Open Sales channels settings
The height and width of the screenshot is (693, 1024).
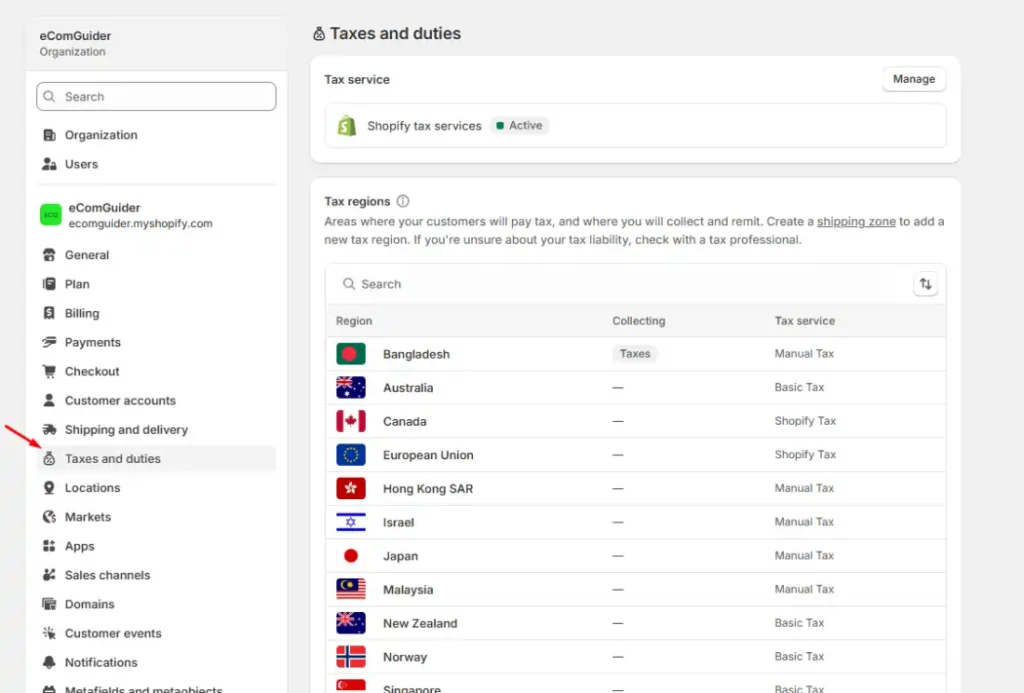pos(156,575)
